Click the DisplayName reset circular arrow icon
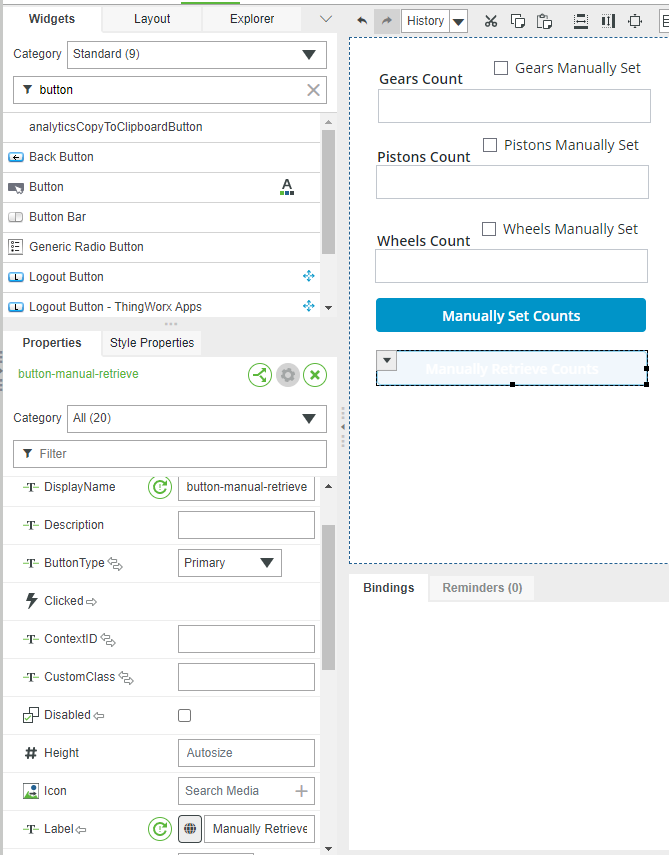The width and height of the screenshot is (669, 855). pyautogui.click(x=159, y=487)
